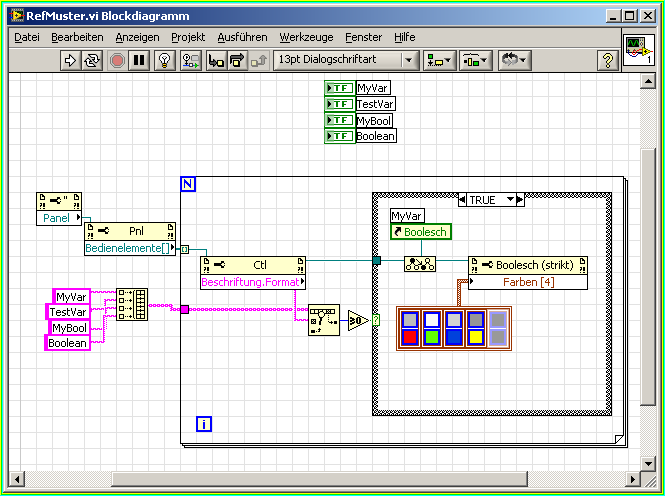Toggle Retain Wire Values button

(x=189, y=60)
